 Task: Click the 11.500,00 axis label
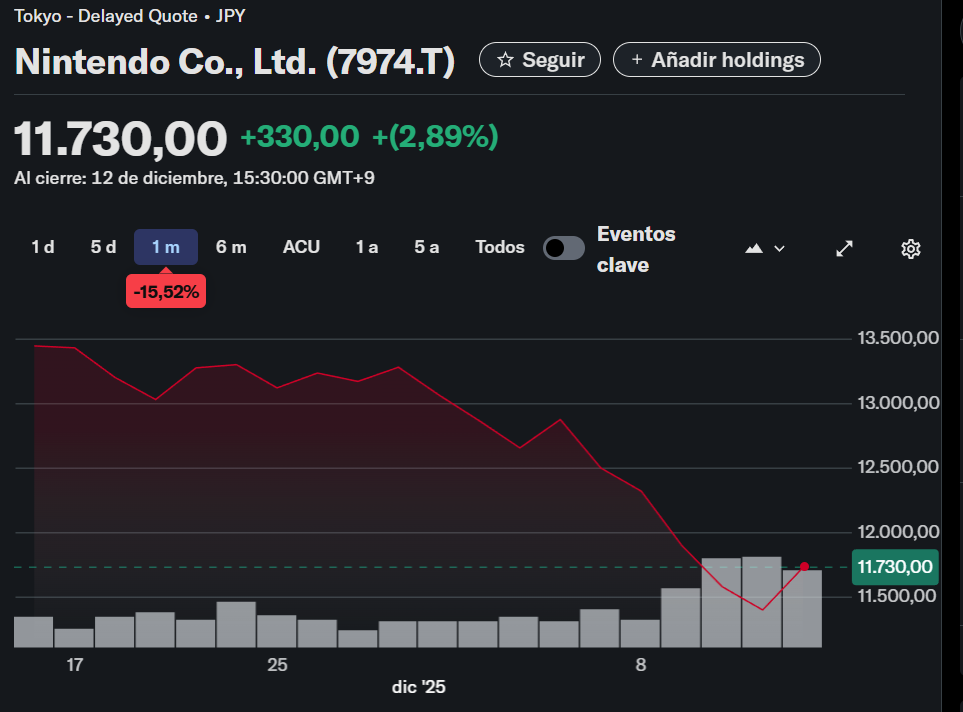pyautogui.click(x=897, y=596)
